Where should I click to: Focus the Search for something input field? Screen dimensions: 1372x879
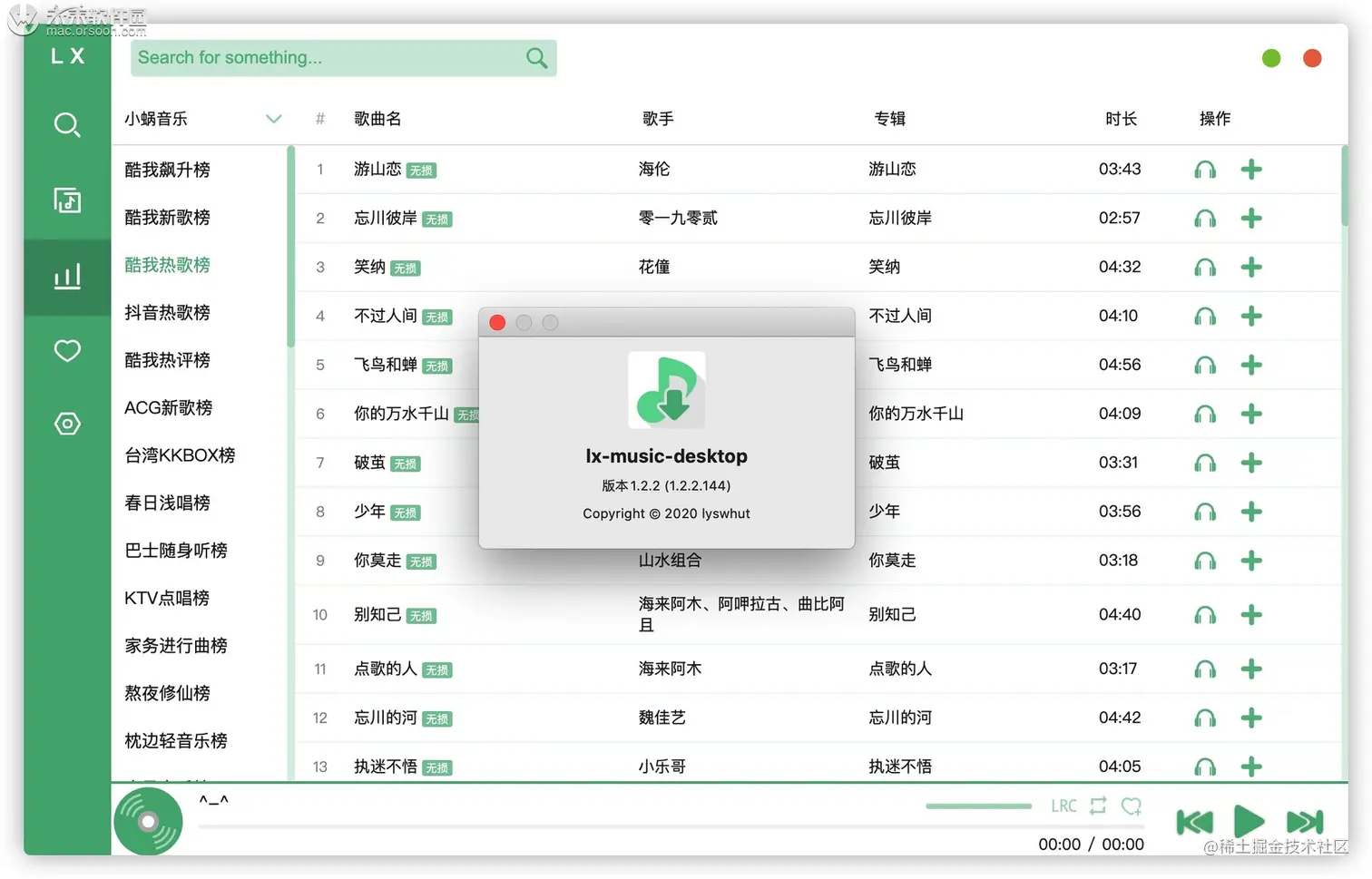pos(327,58)
